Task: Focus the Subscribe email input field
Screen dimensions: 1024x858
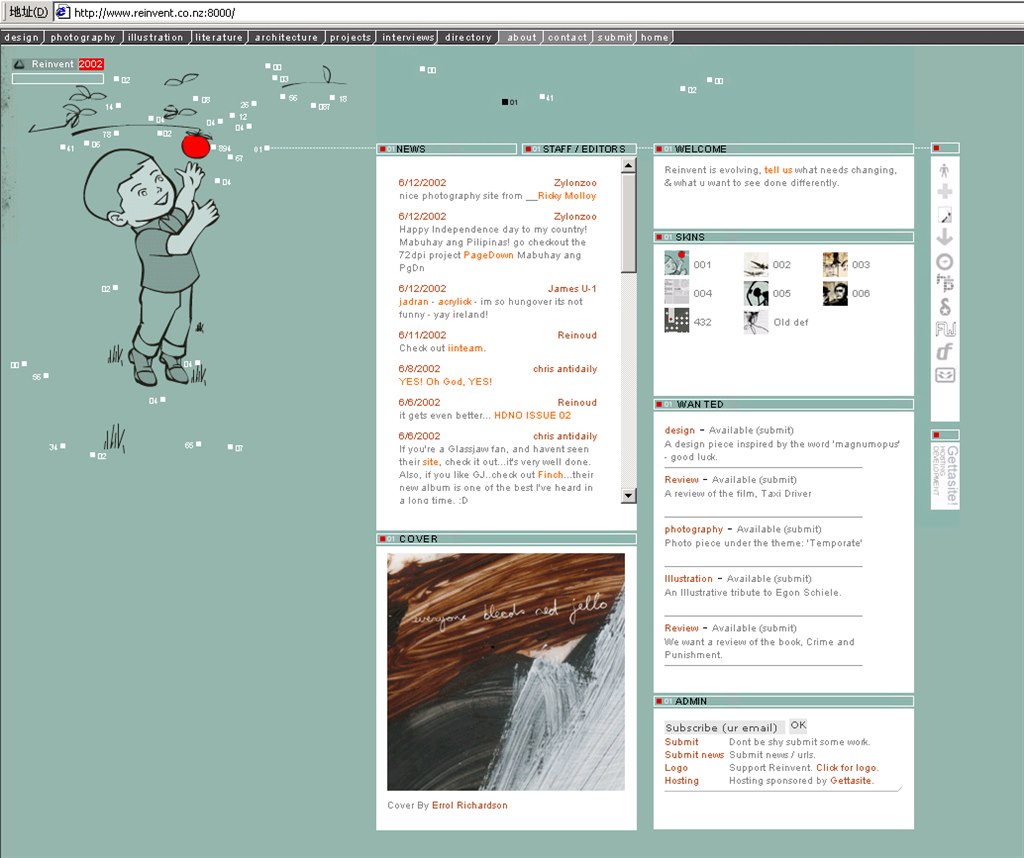Action: 724,727
